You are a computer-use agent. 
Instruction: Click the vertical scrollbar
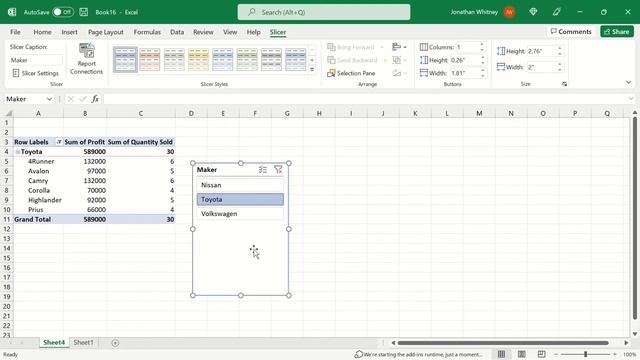click(634, 218)
